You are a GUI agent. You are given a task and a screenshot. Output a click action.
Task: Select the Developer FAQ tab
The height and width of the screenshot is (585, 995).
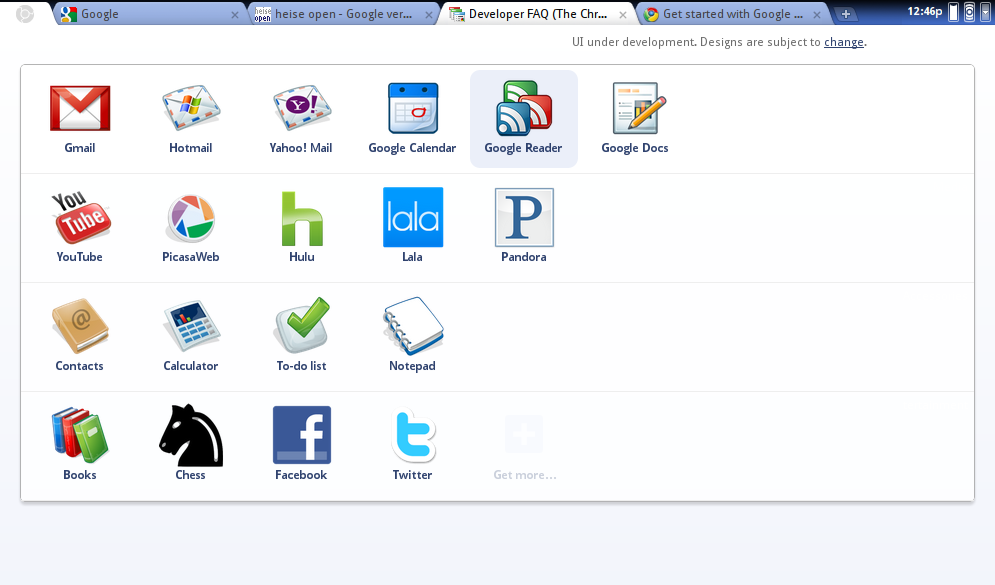537,14
